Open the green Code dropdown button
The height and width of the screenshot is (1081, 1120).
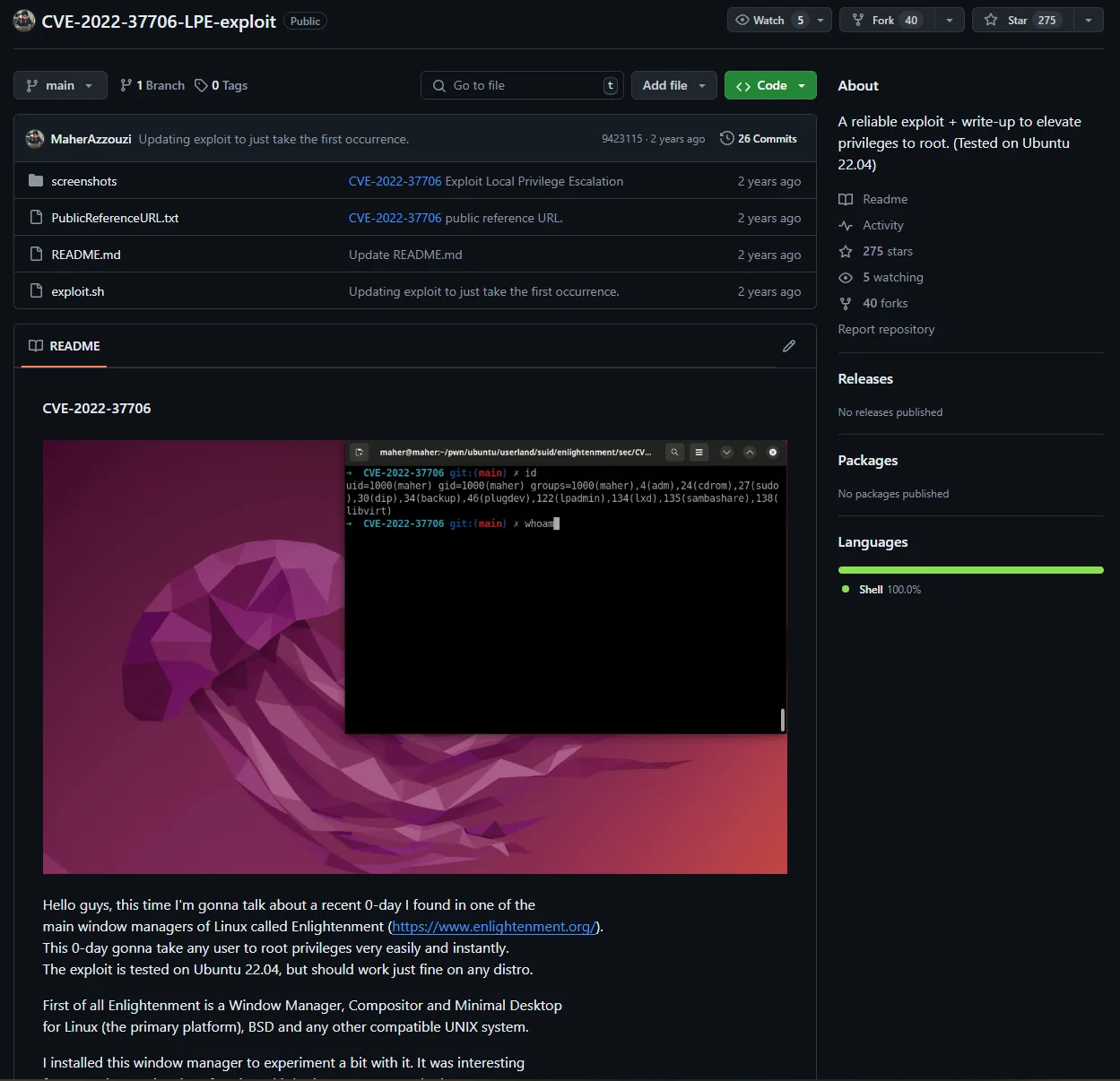click(x=770, y=85)
